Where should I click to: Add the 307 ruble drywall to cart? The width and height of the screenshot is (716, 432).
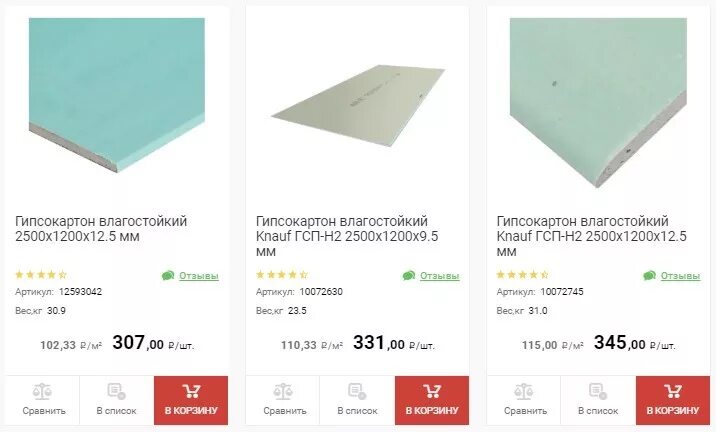coord(191,400)
